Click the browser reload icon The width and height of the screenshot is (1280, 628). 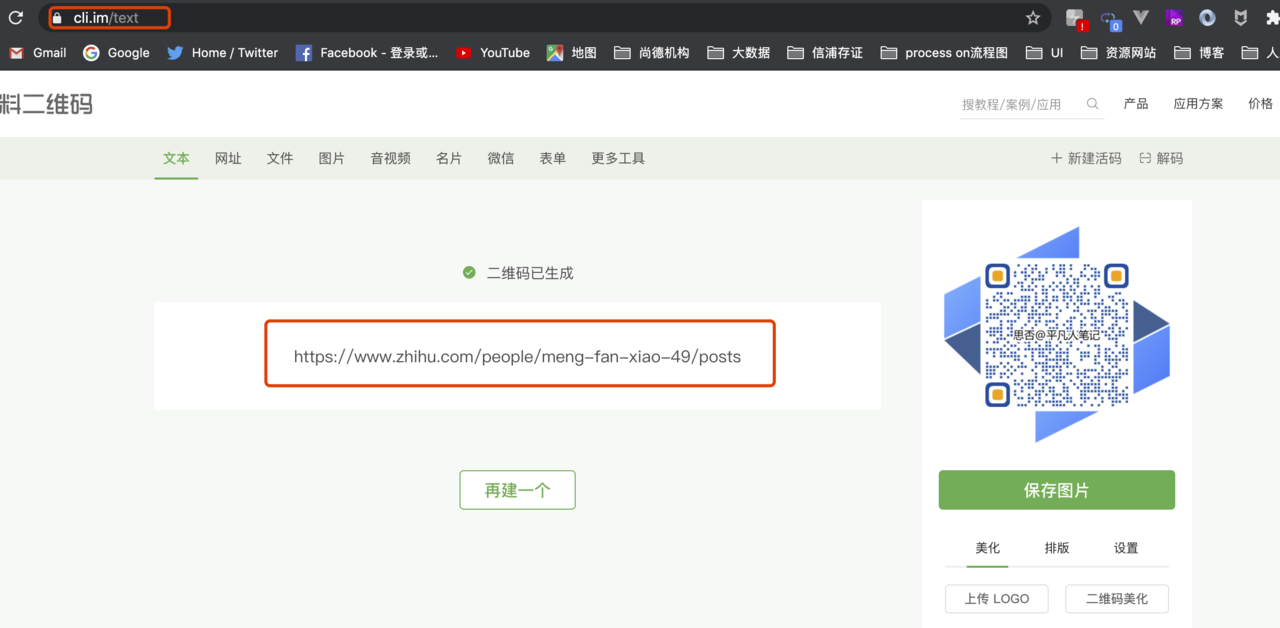click(16, 18)
